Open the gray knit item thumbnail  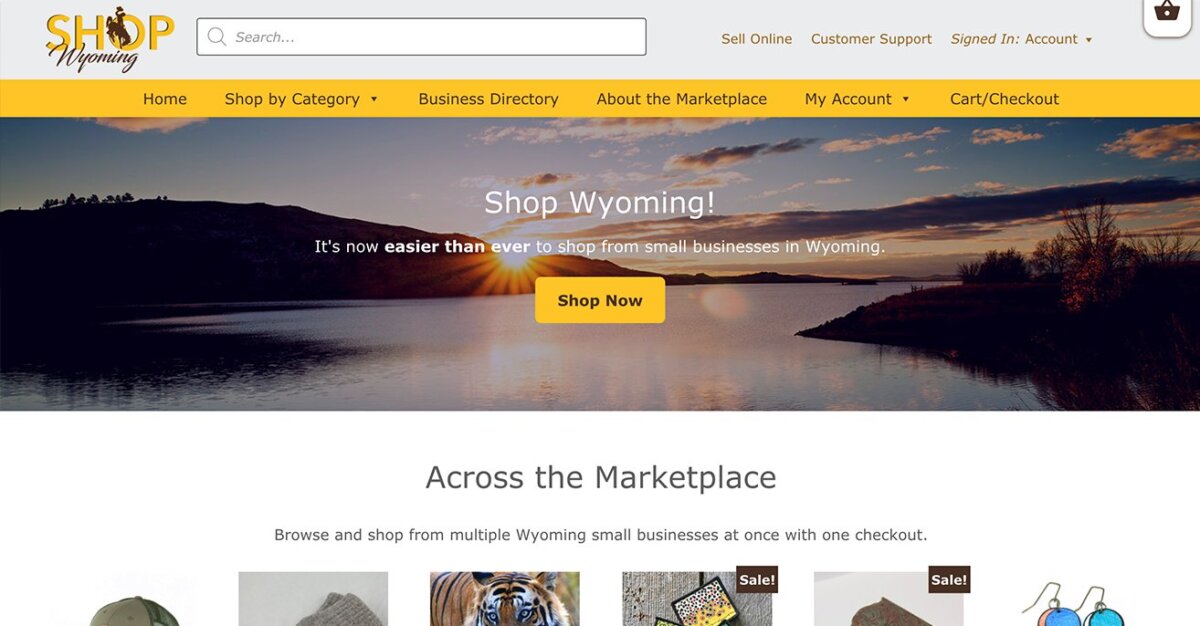[313, 599]
